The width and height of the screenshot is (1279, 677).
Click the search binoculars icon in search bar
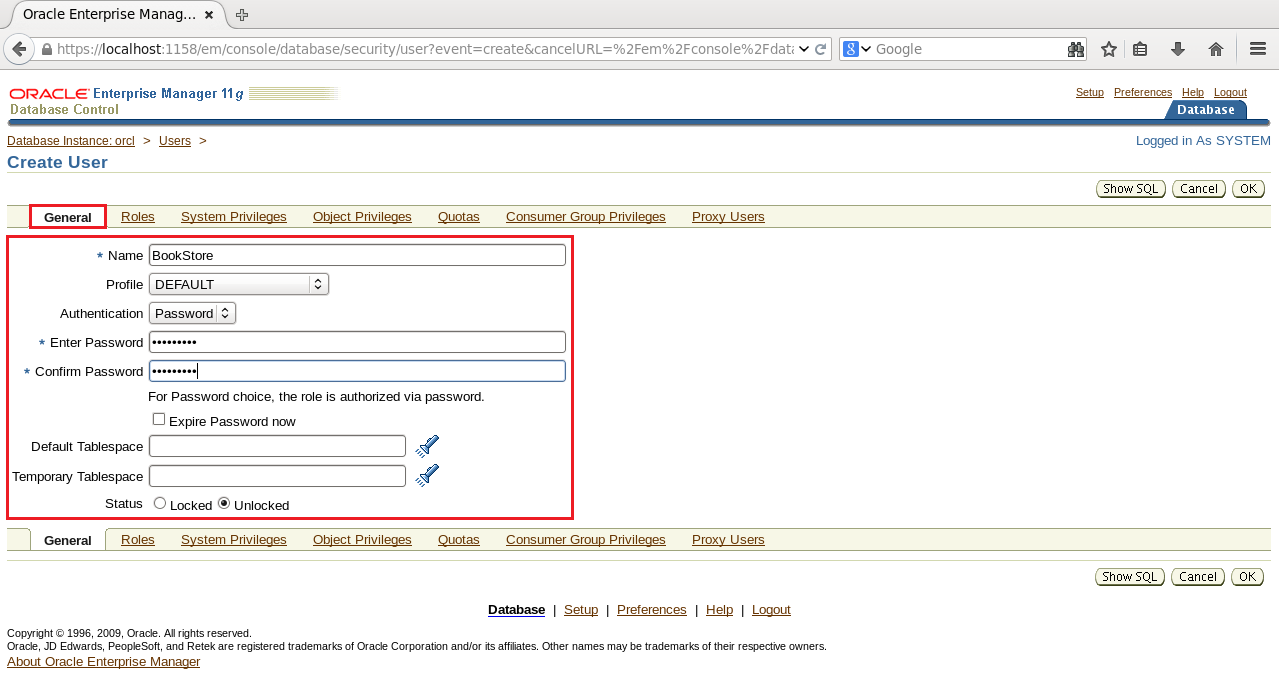coord(1076,49)
